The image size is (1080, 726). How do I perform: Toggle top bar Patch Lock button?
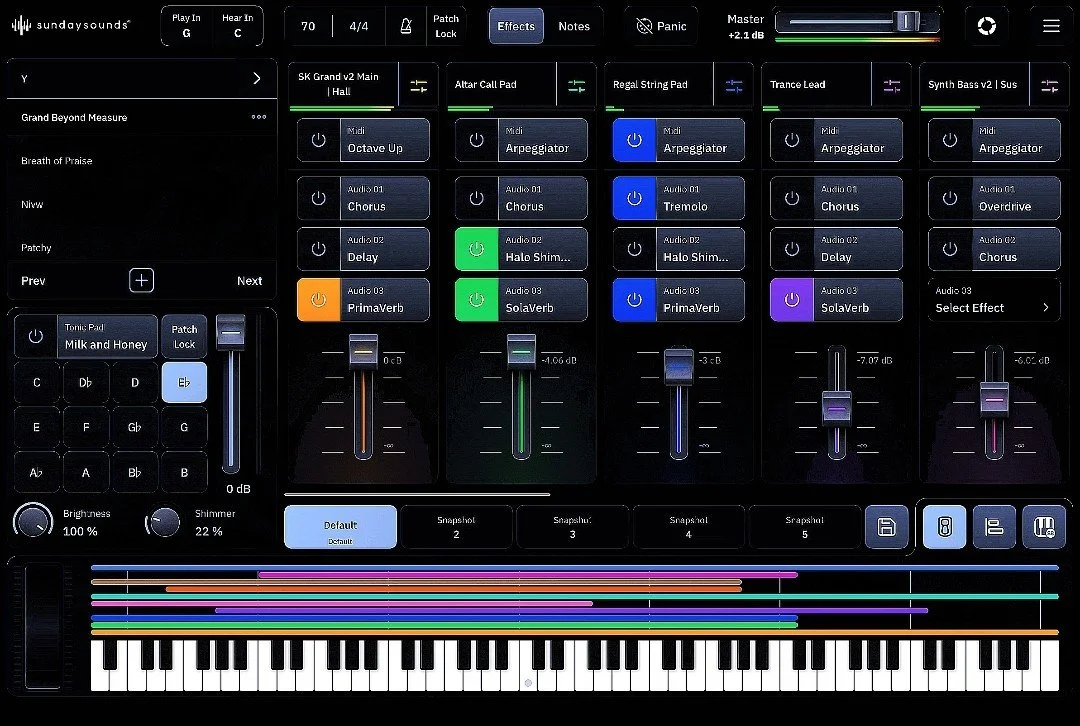[x=446, y=26]
